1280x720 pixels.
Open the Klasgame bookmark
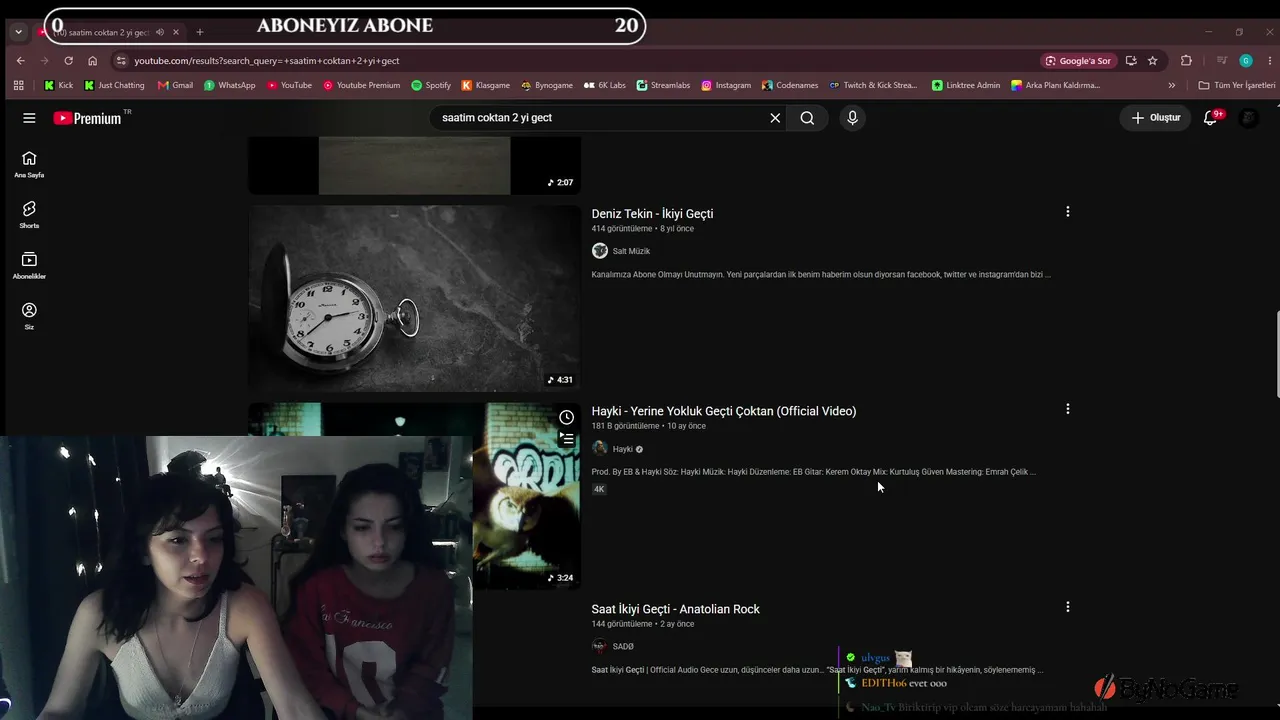click(x=485, y=85)
